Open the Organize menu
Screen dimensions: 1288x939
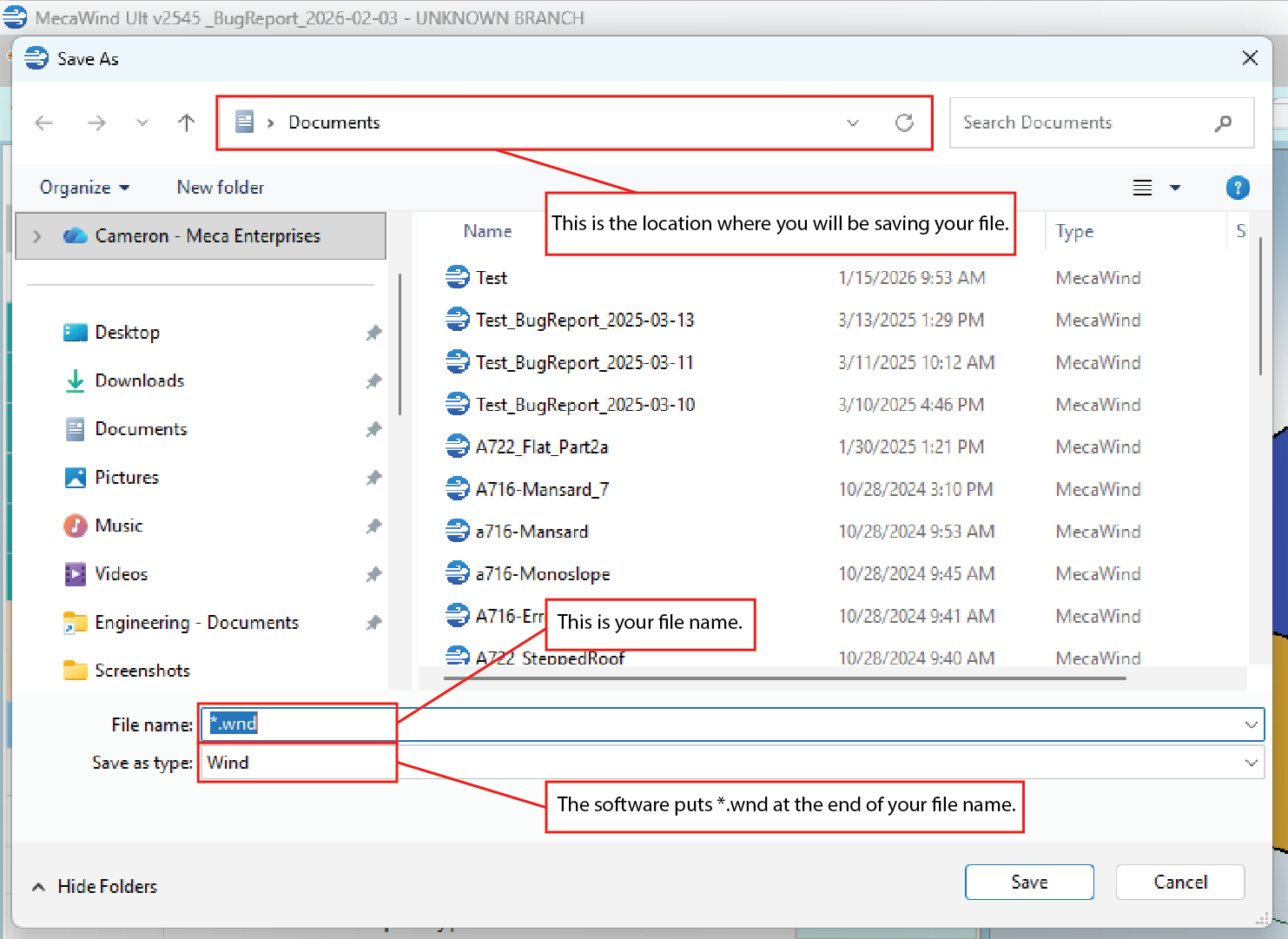(84, 188)
